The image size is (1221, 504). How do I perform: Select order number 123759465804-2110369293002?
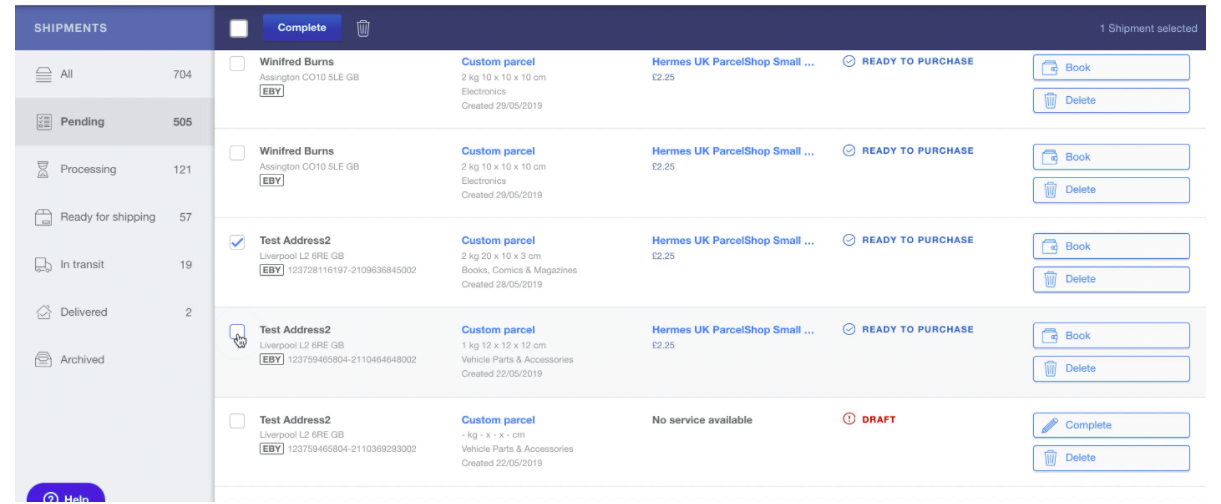pos(353,448)
